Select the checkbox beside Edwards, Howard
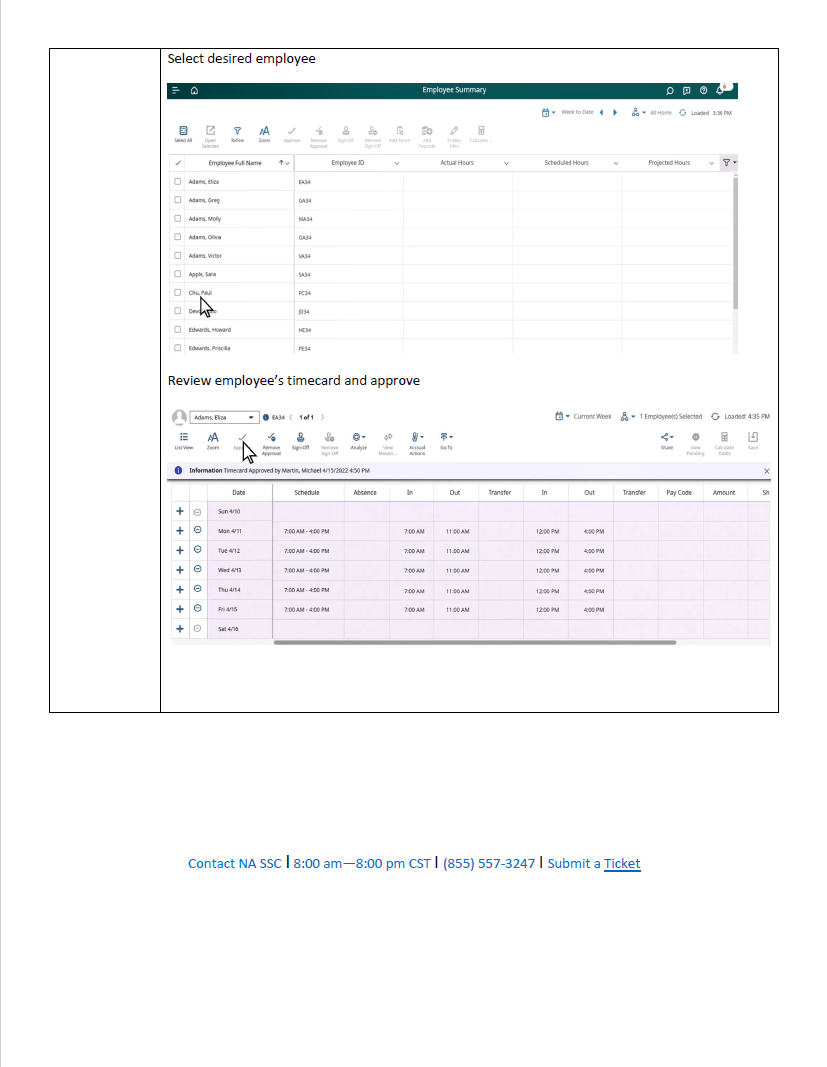The height and width of the screenshot is (1067, 827). click(178, 329)
